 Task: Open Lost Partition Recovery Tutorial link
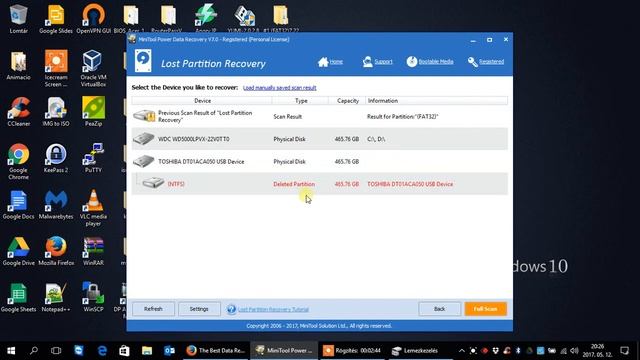pos(273,309)
